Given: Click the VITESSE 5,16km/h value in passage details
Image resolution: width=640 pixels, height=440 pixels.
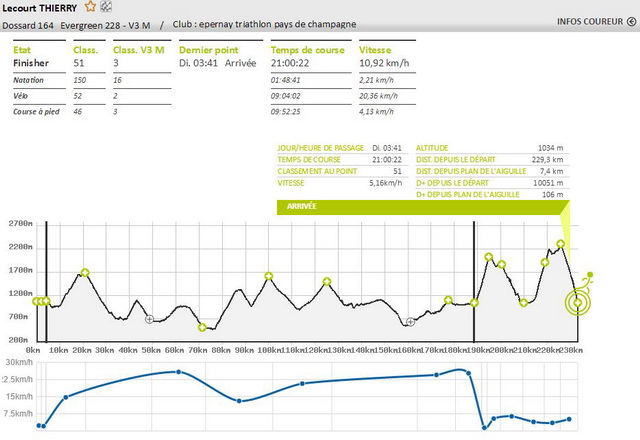Looking at the screenshot, I should [x=386, y=183].
